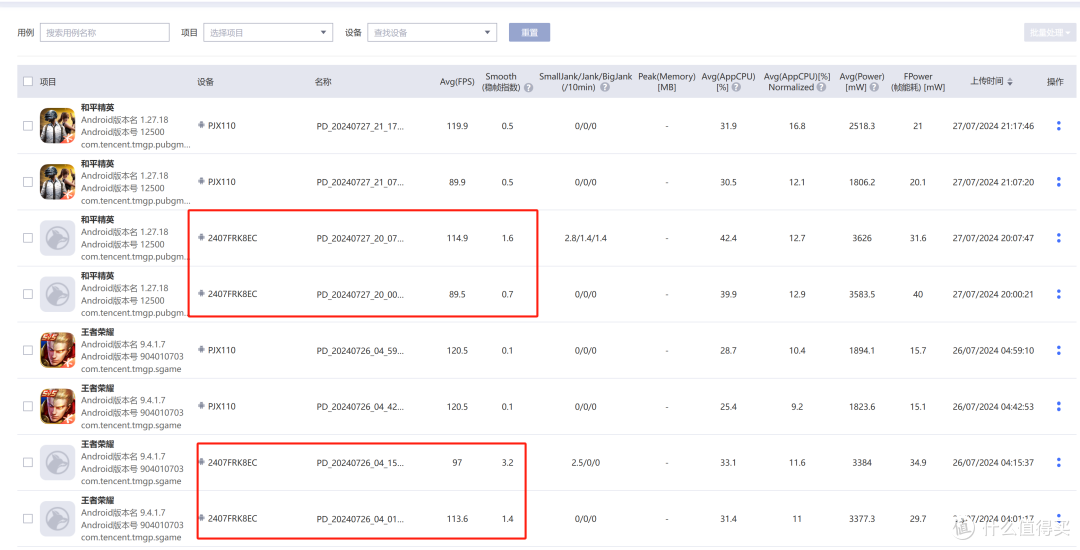Select Avg(FPS) value 119.9
This screenshot has width=1080, height=550.
(457, 126)
